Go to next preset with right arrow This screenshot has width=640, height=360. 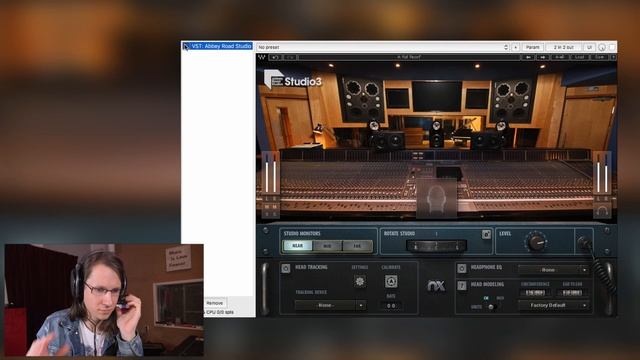point(543,58)
